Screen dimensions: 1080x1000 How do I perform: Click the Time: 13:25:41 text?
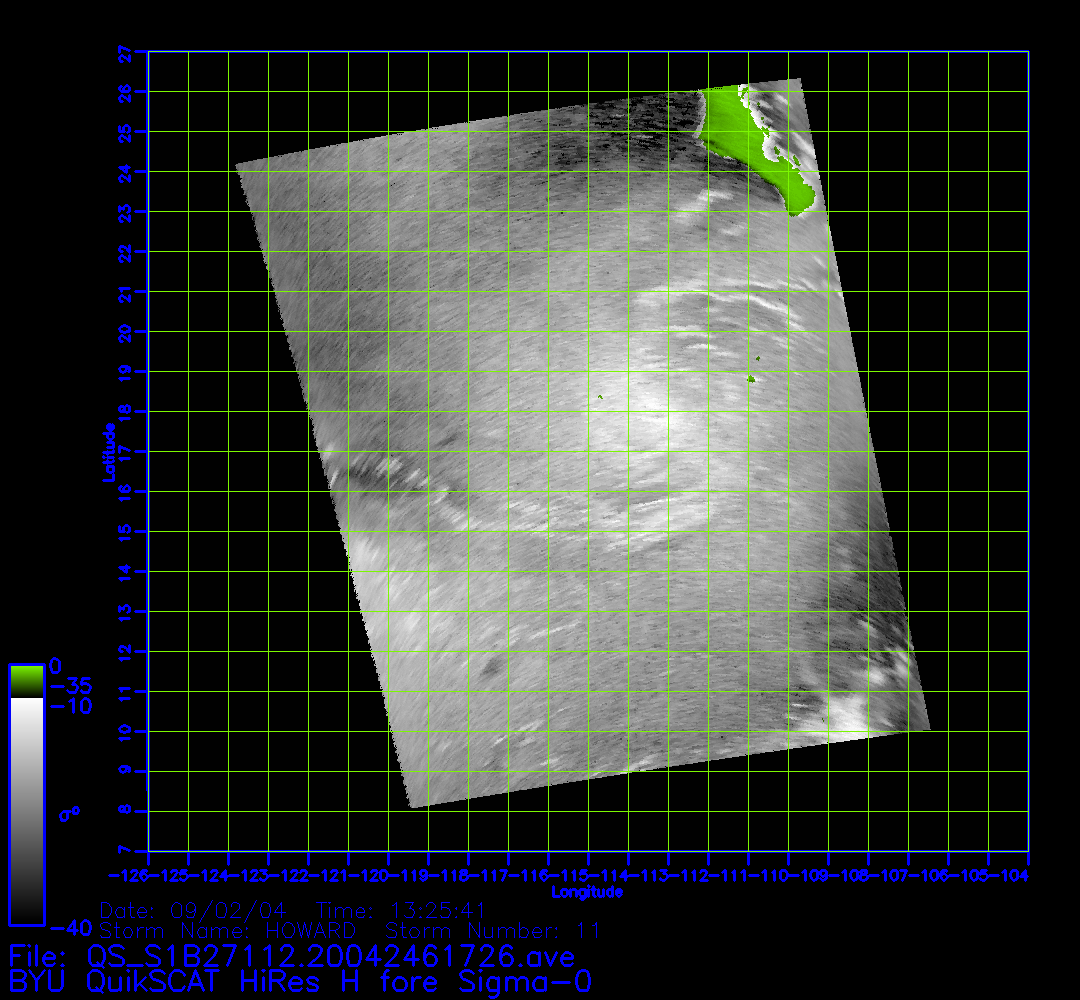[400, 911]
